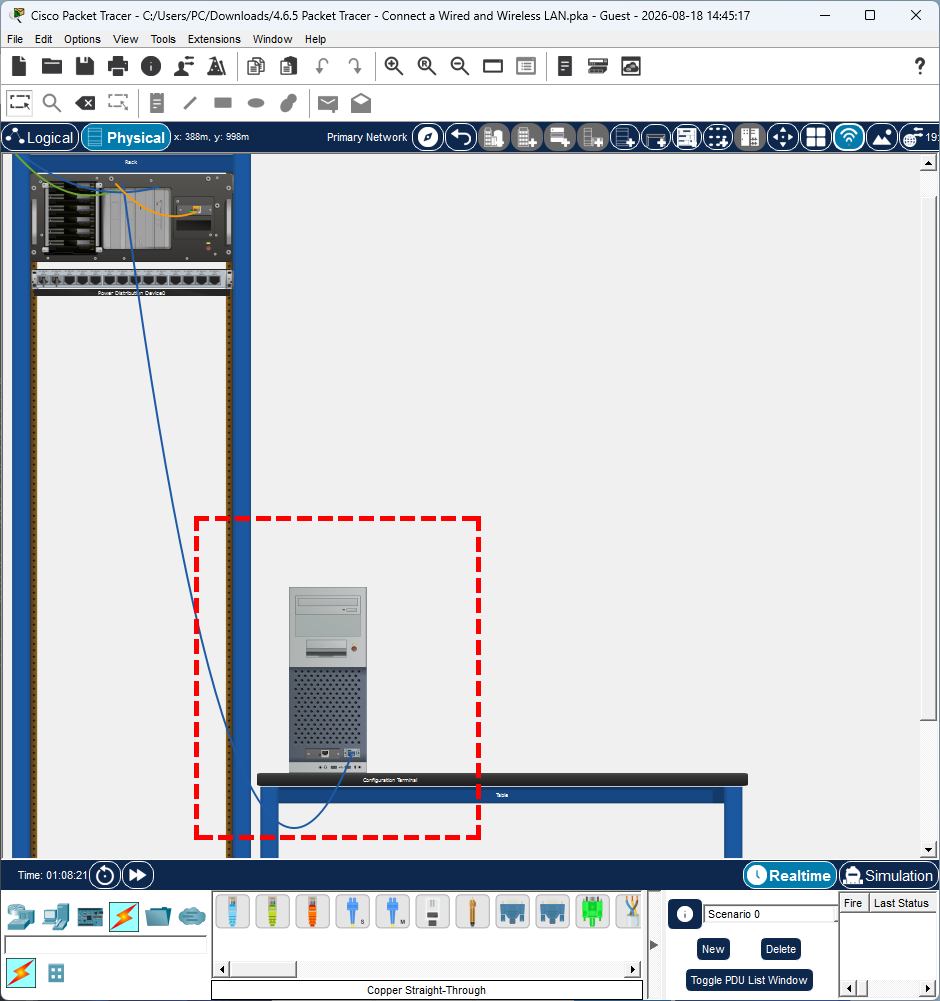The height and width of the screenshot is (1001, 940).
Task: Select the Components circuit board category
Action: point(90,917)
